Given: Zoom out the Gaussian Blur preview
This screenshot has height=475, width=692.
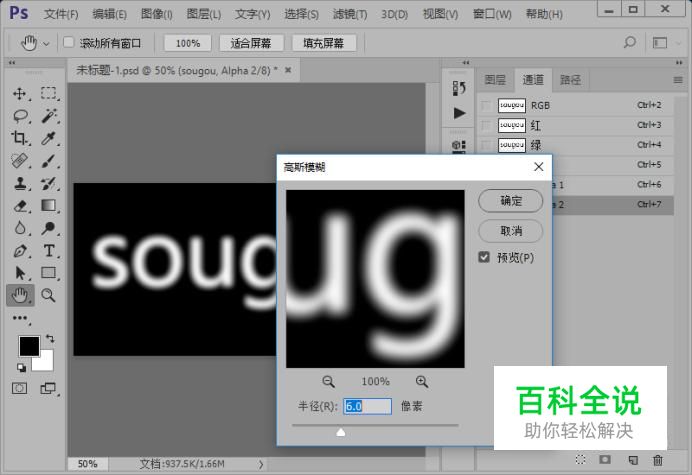Looking at the screenshot, I should (x=328, y=381).
